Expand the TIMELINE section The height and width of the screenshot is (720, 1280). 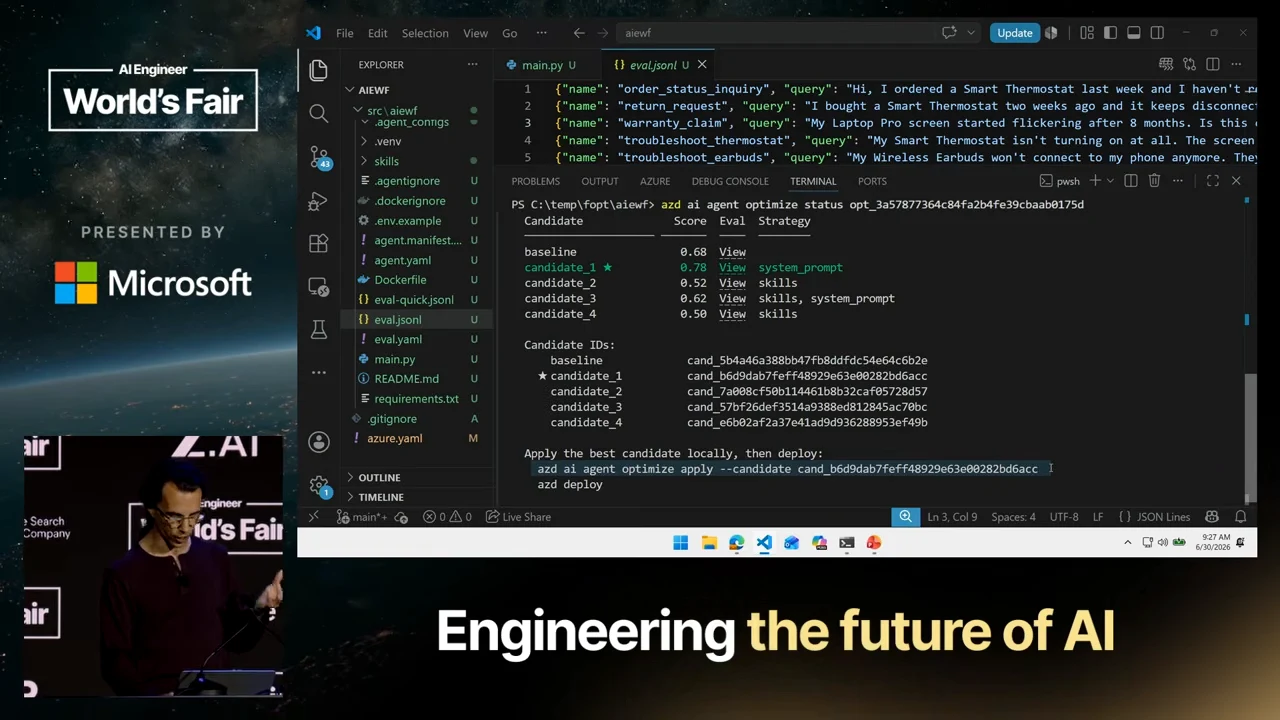pyautogui.click(x=381, y=497)
